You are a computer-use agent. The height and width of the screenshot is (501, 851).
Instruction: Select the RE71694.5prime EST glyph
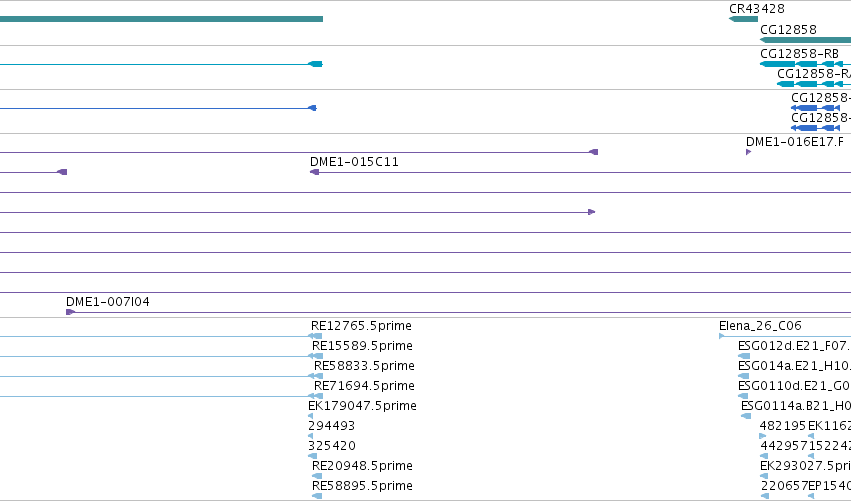point(315,396)
